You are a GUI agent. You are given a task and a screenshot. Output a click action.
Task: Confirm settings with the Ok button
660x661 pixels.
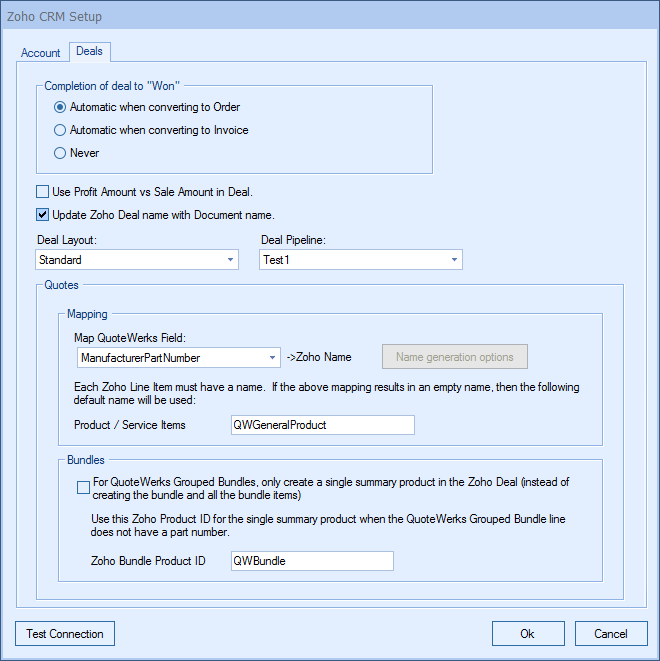pyautogui.click(x=527, y=634)
